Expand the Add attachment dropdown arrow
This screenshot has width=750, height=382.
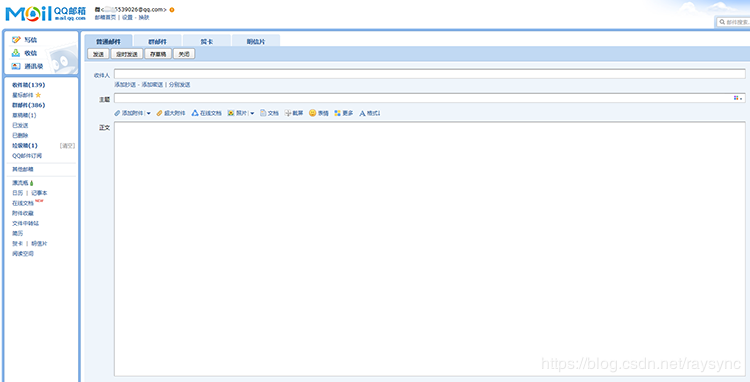pos(148,114)
